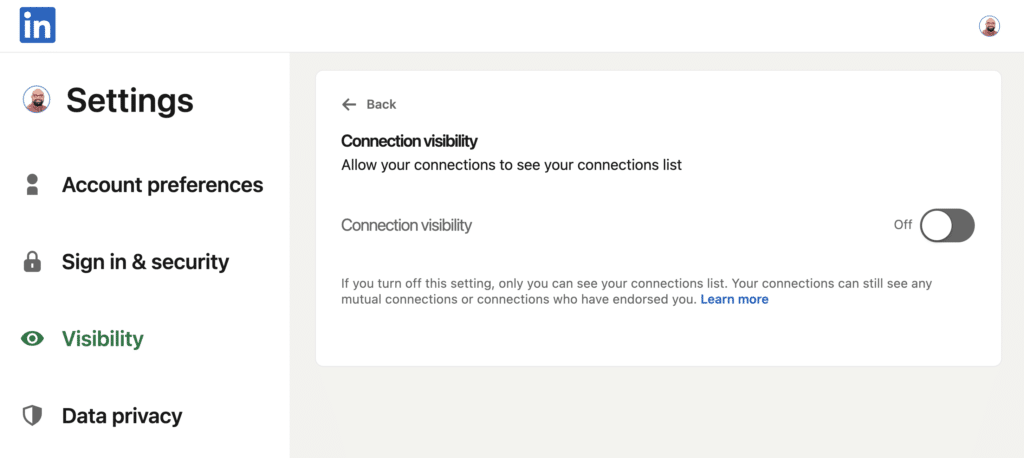
Task: Click the green eye icon beside Visibility
Action: 32,339
